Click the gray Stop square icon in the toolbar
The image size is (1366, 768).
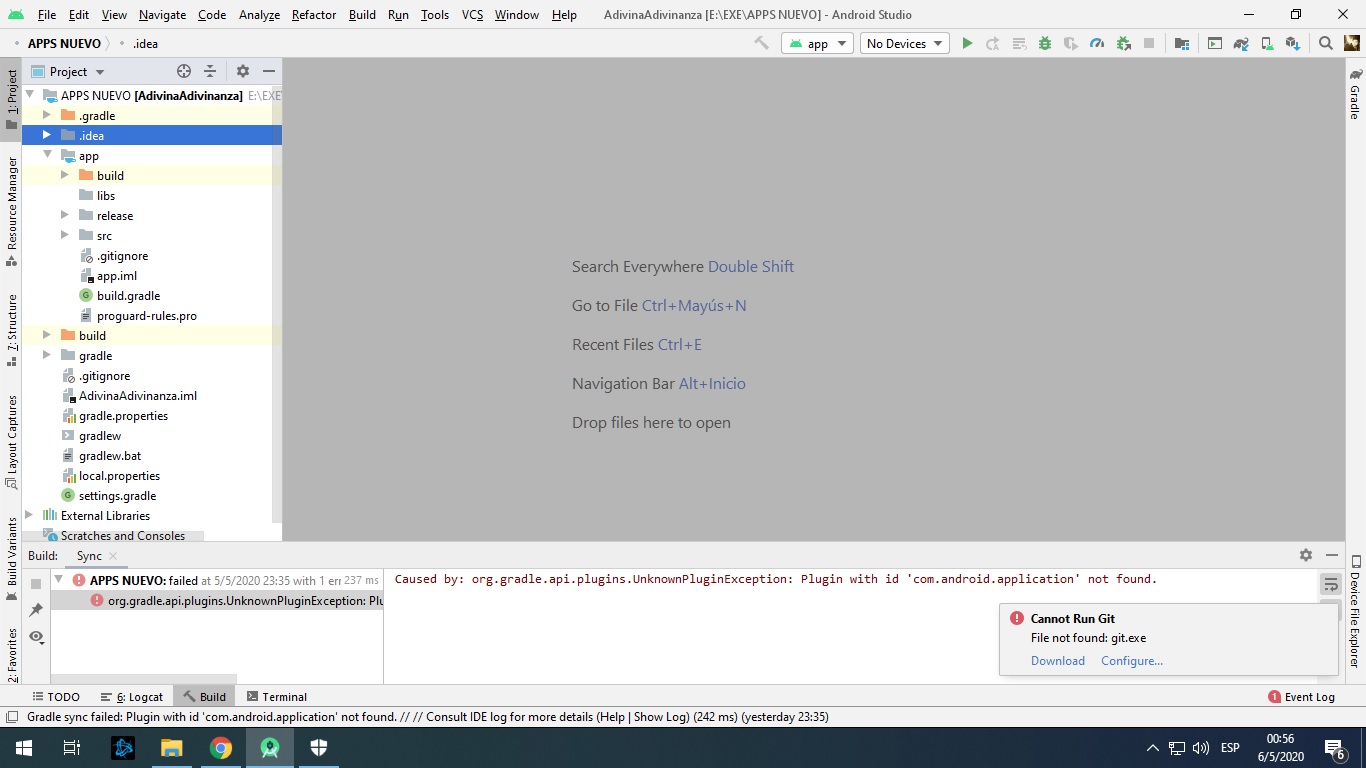(1149, 43)
